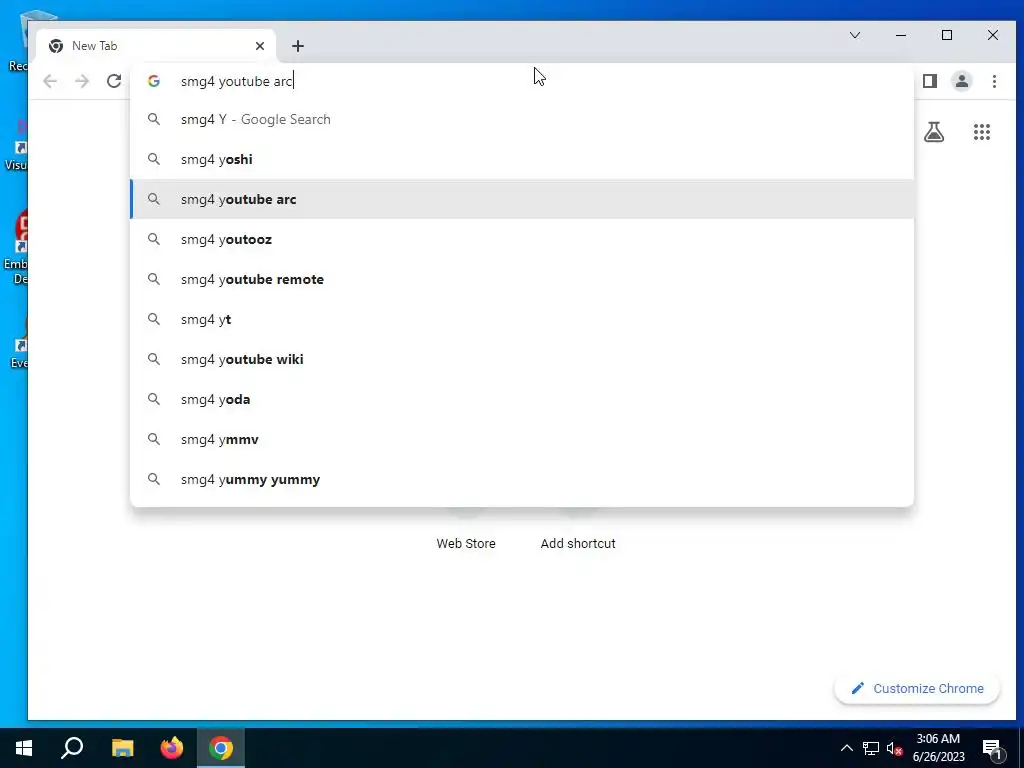Choose suggestion 'smg4 yummy yummy'
The width and height of the screenshot is (1024, 768).
coord(522,479)
